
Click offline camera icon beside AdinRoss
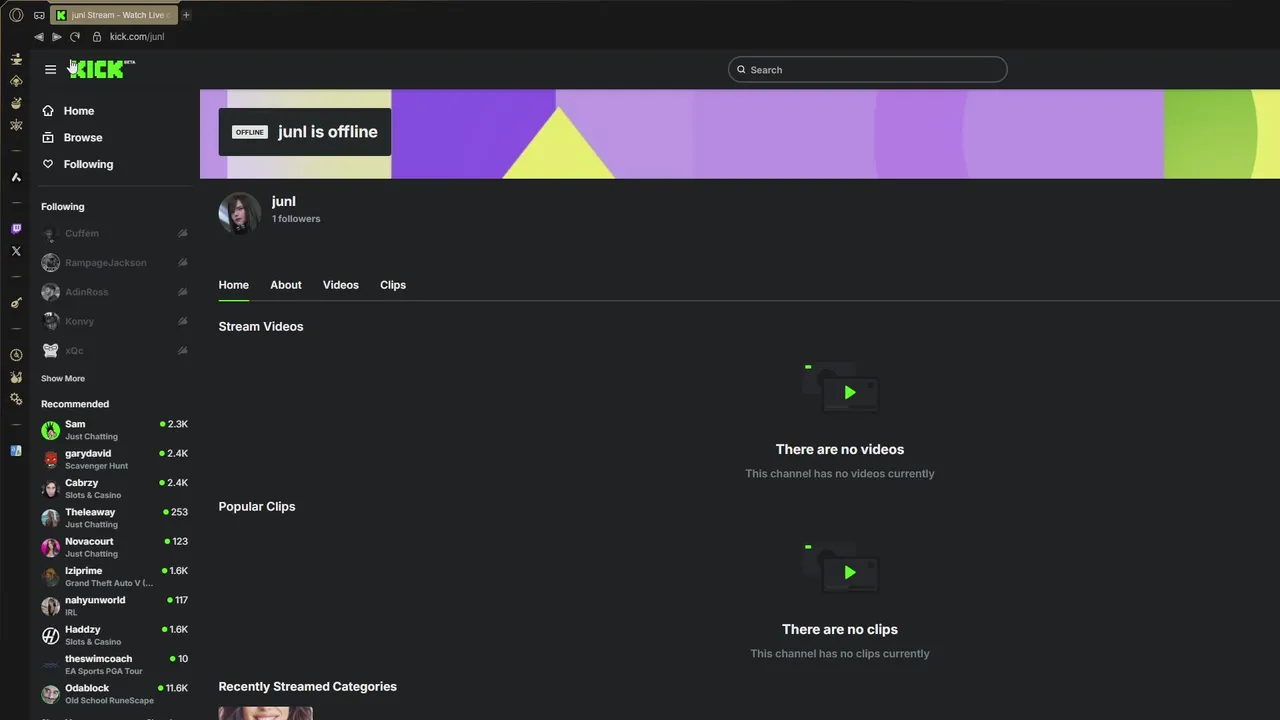click(x=183, y=292)
